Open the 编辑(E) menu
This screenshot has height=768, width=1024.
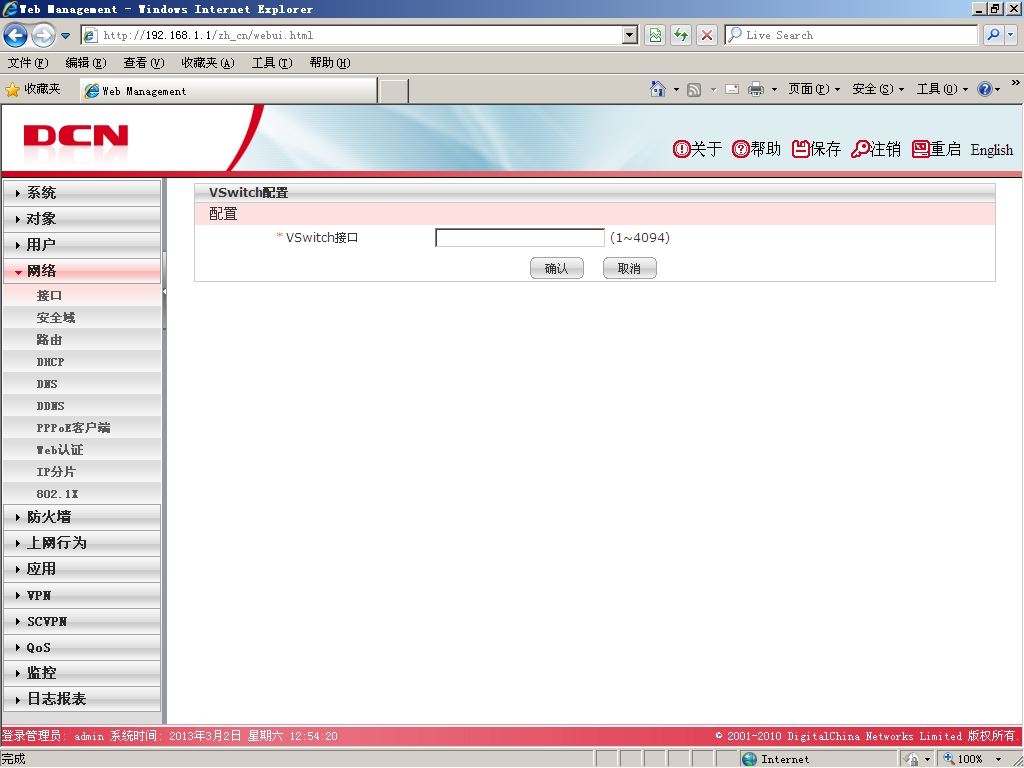[x=86, y=63]
